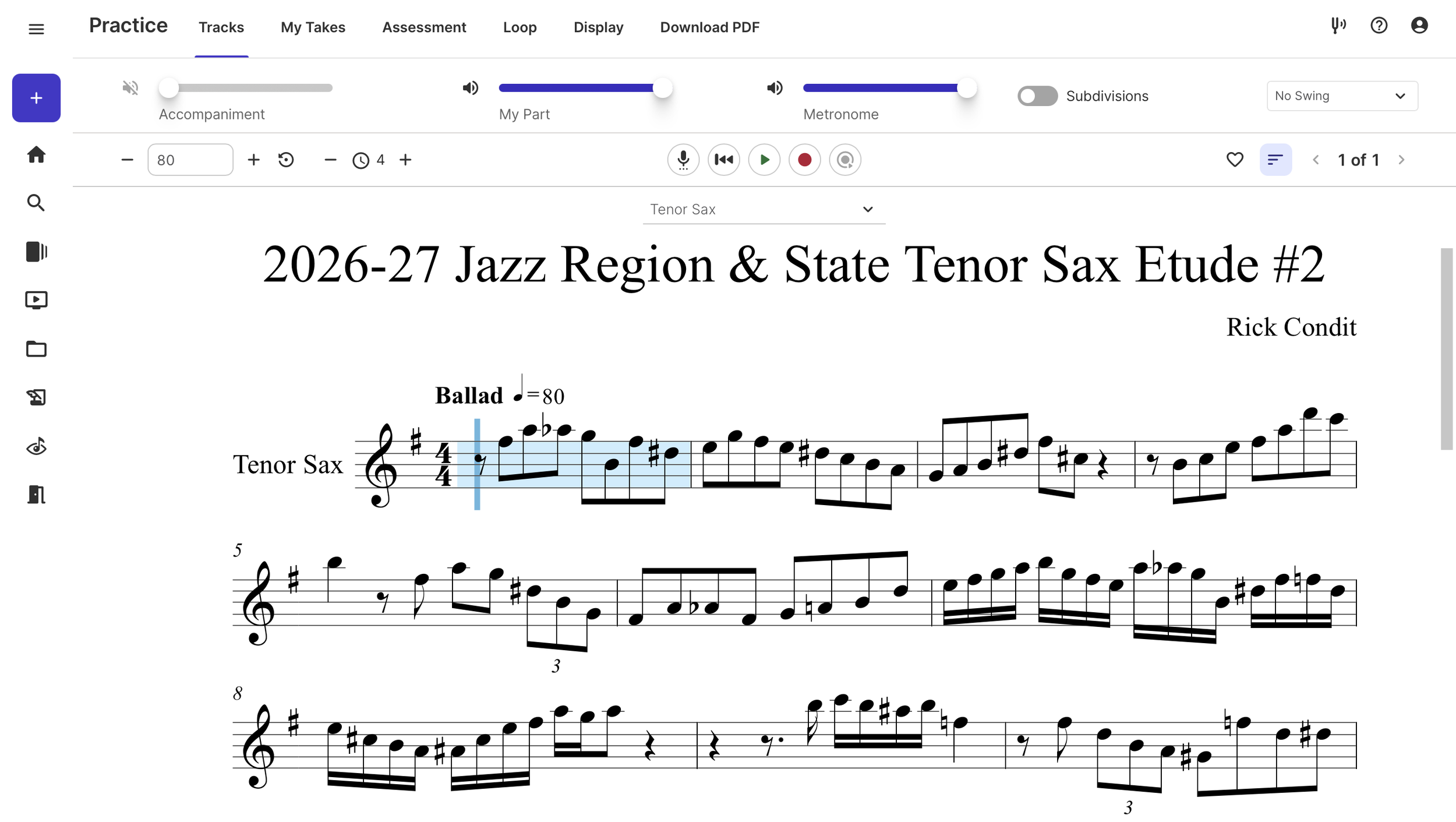Open the tuner icon in header
The width and height of the screenshot is (1456, 822).
[x=1338, y=26]
